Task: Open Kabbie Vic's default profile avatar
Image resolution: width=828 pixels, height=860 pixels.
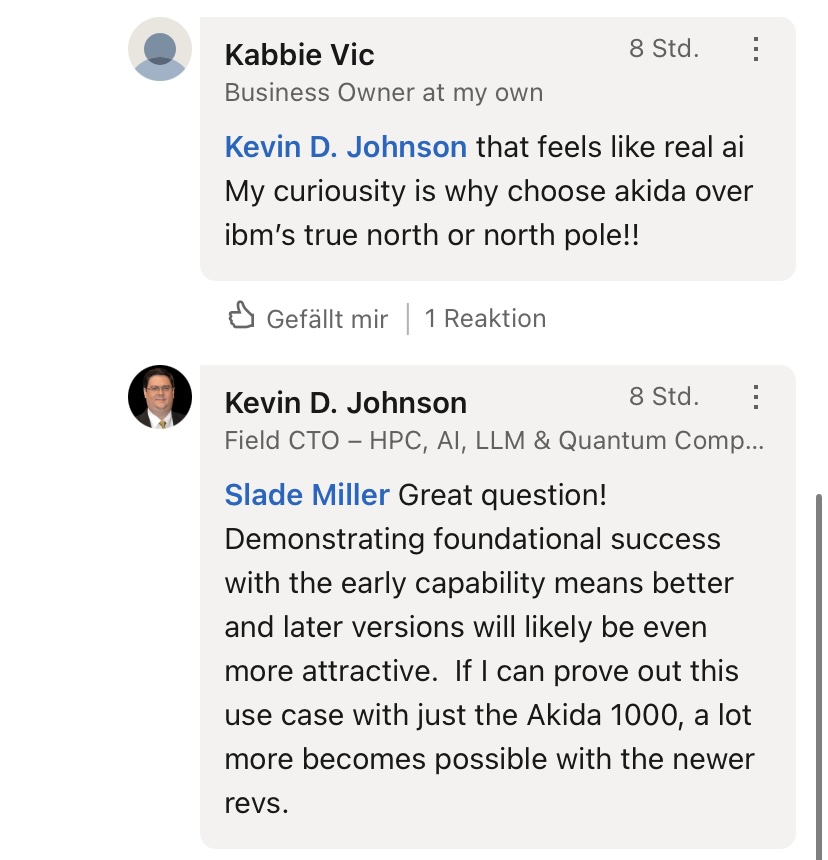Action: [160, 49]
